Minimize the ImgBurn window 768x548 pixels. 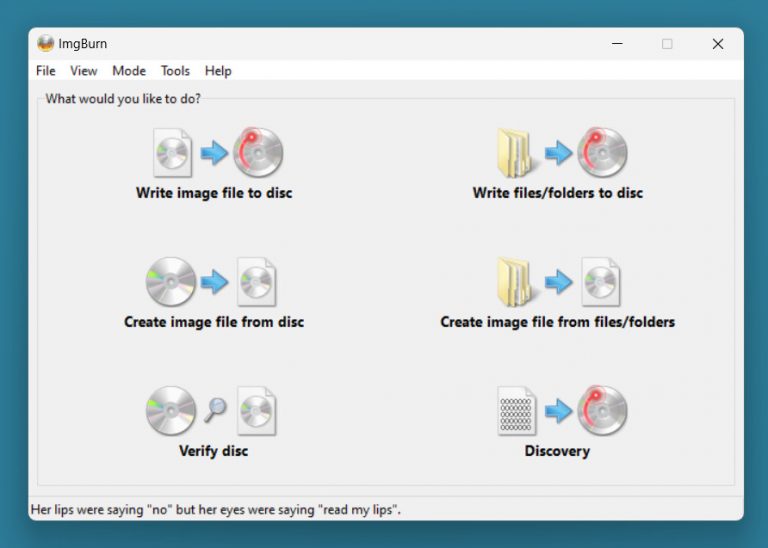point(617,44)
